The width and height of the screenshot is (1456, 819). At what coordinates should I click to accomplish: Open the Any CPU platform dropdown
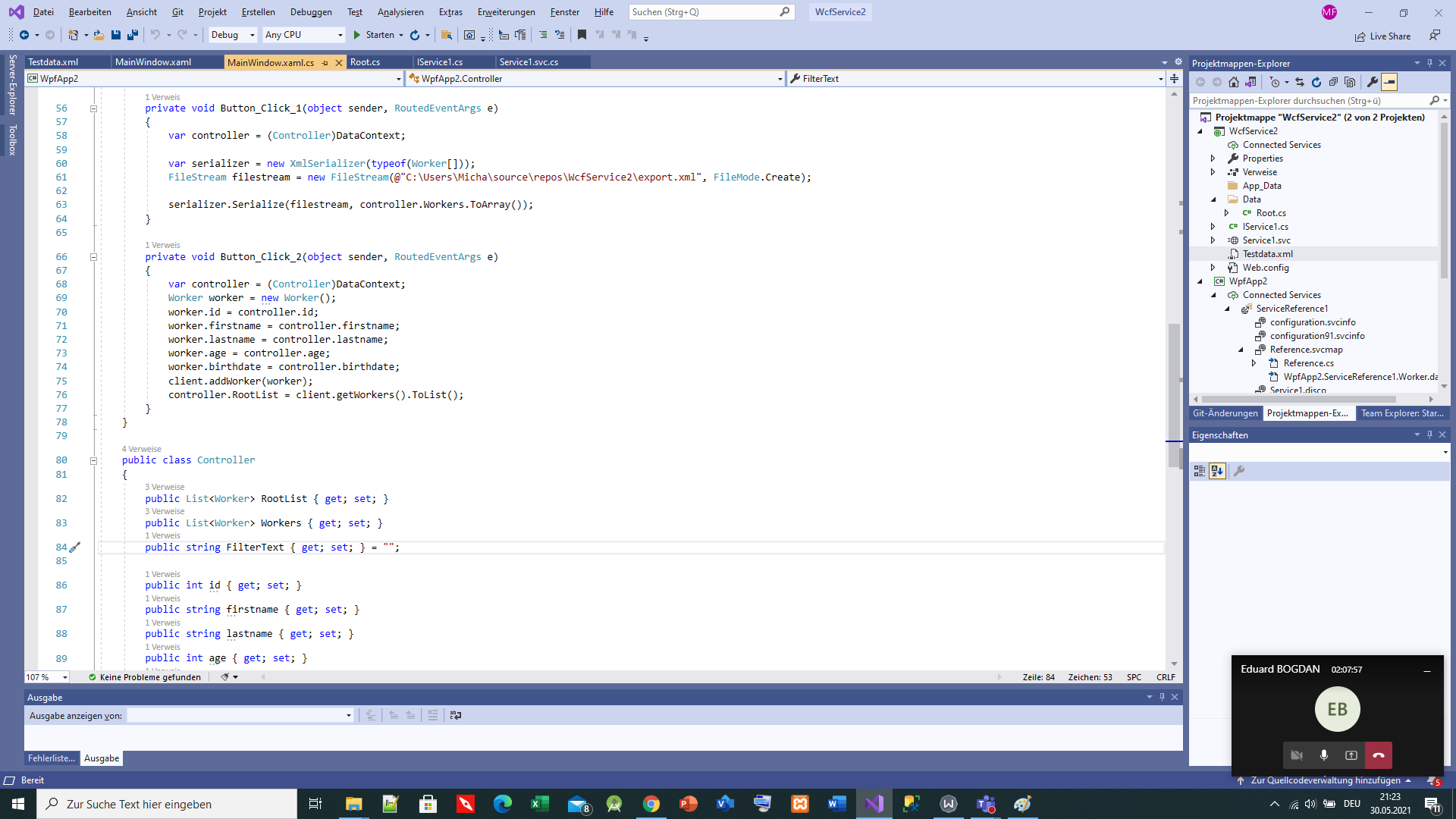[x=303, y=35]
